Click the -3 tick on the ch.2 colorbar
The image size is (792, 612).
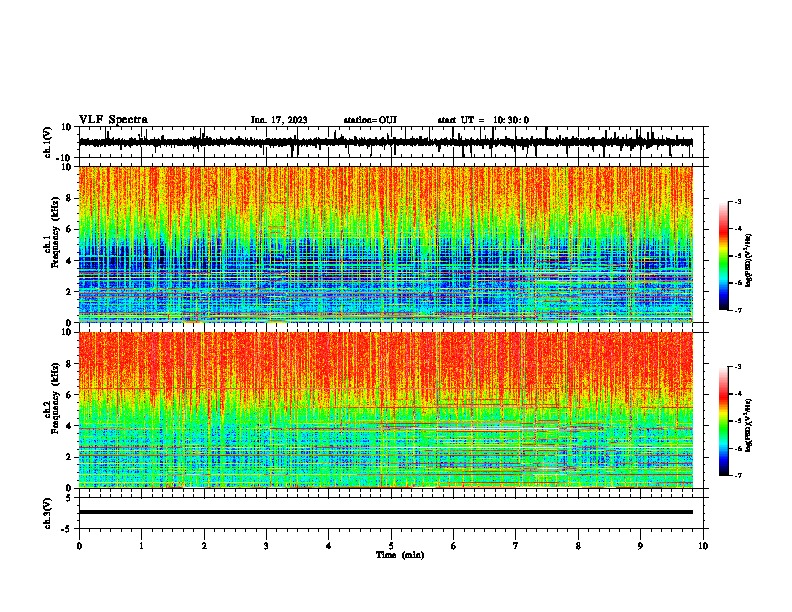click(x=737, y=367)
